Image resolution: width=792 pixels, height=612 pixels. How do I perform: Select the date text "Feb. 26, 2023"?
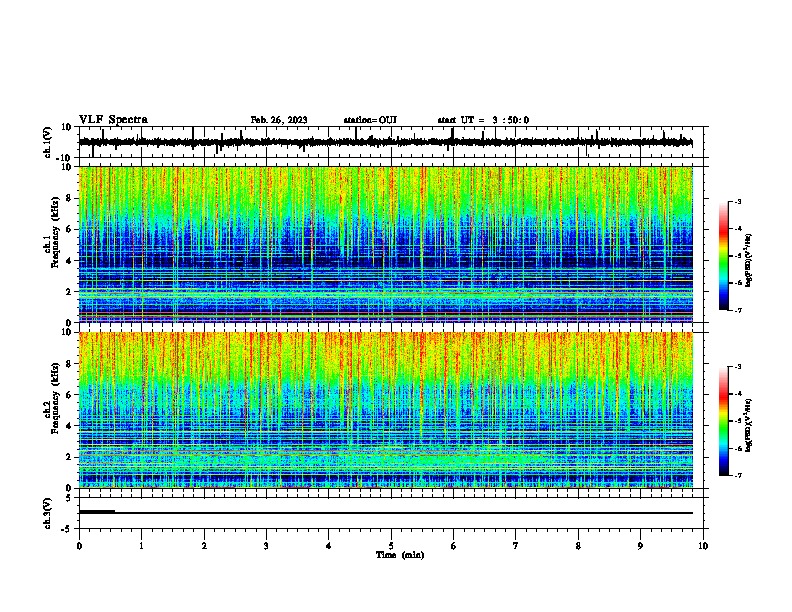[x=279, y=120]
